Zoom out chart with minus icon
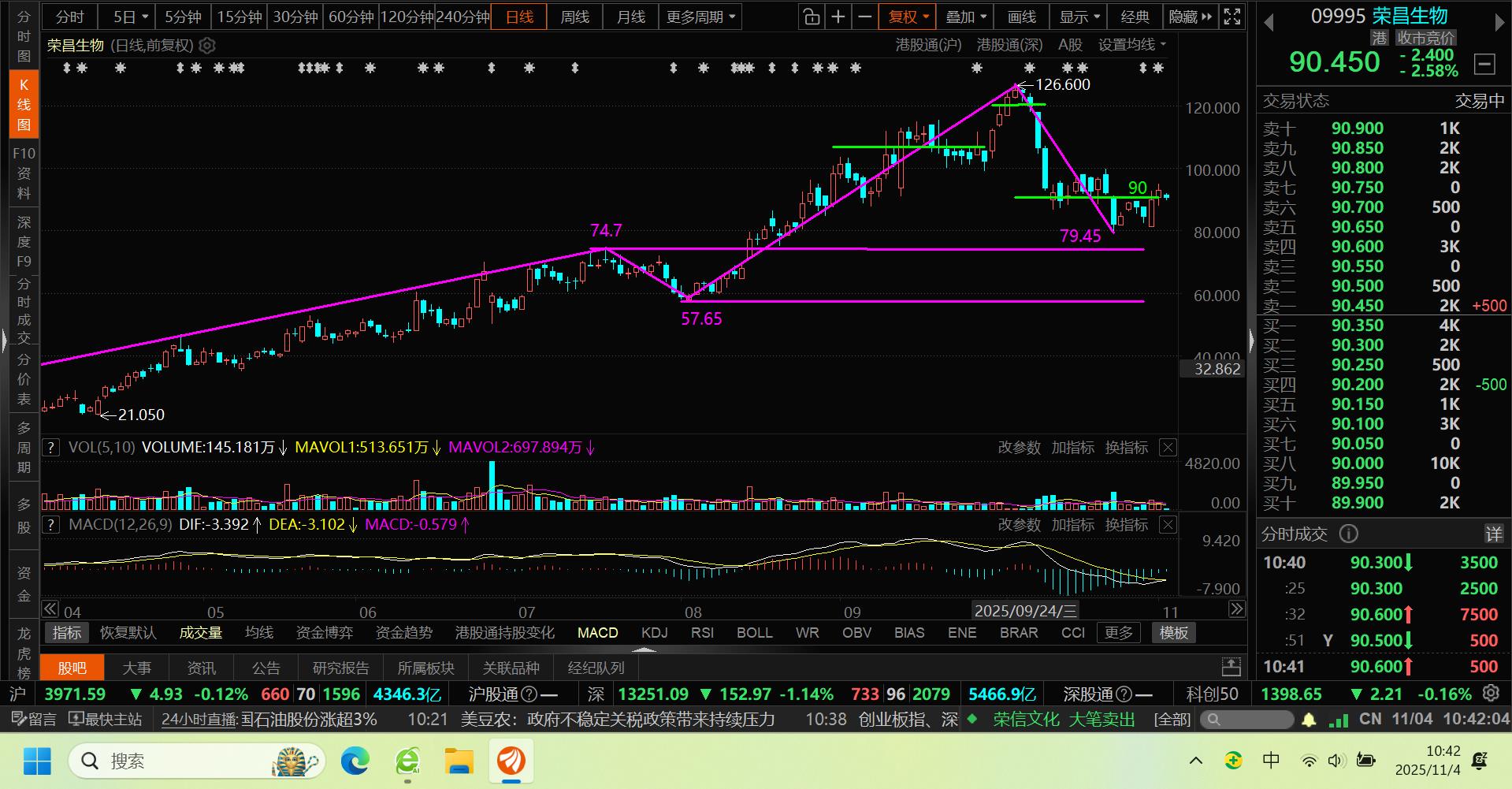The image size is (1512, 789). pos(865,17)
